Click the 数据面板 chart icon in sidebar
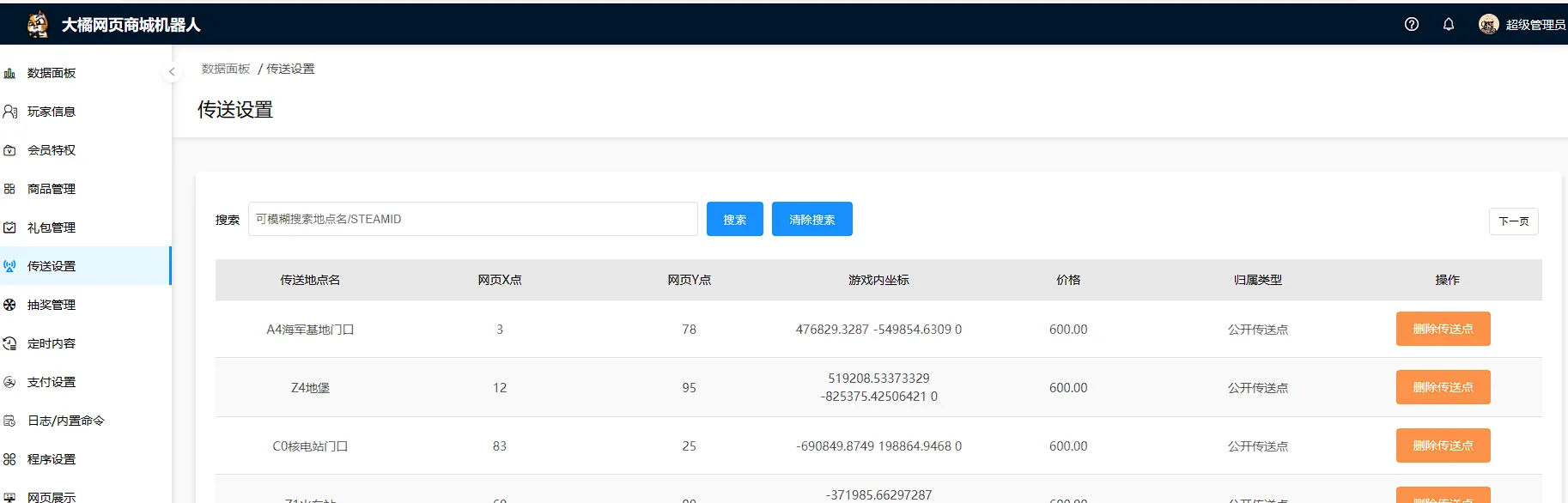1568x503 pixels. (x=9, y=73)
